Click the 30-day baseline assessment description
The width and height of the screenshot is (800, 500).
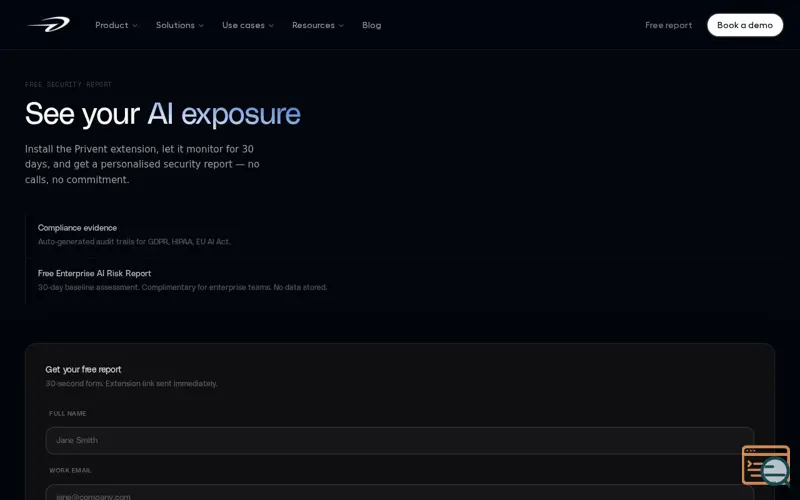pyautogui.click(x=182, y=287)
